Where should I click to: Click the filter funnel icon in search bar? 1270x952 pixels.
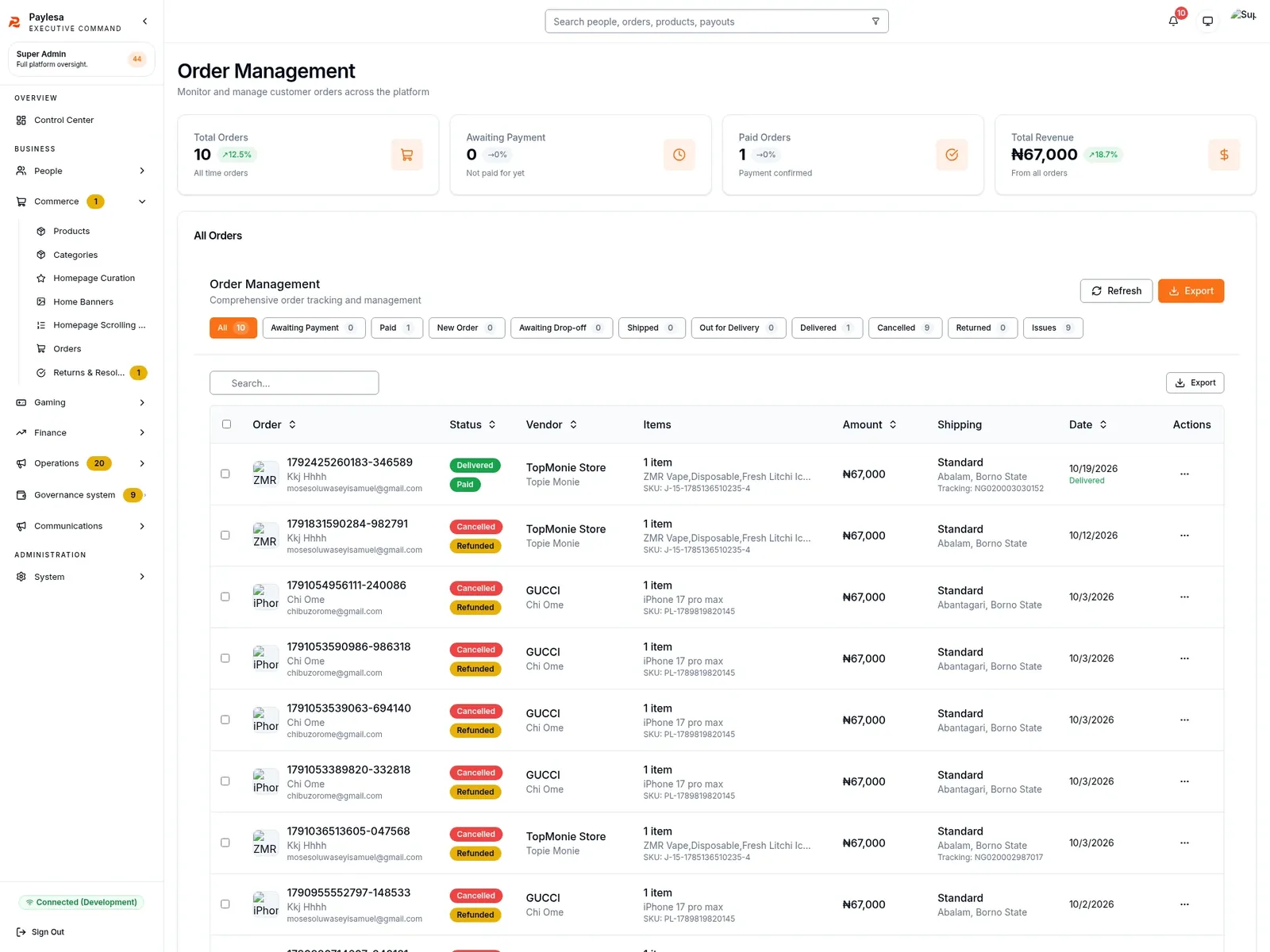(876, 21)
